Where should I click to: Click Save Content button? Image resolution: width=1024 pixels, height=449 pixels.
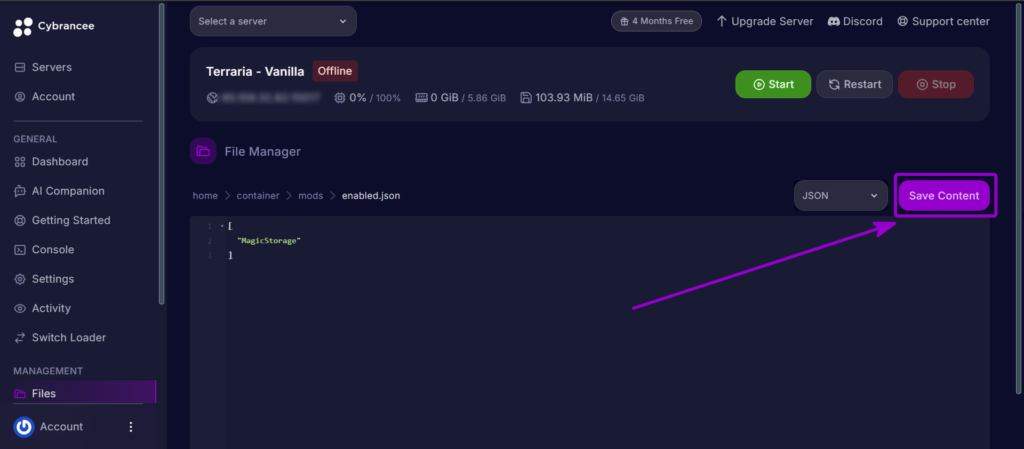pos(944,196)
